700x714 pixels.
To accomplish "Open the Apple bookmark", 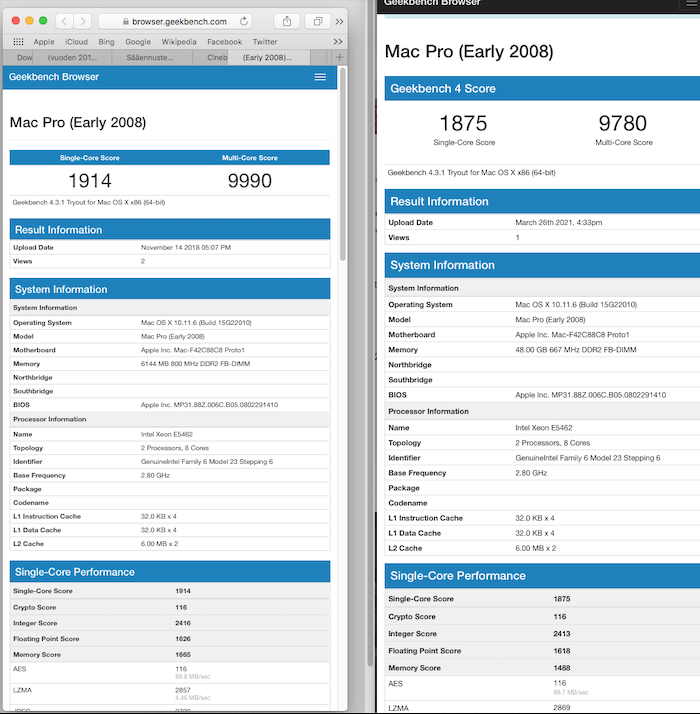I will [44, 41].
